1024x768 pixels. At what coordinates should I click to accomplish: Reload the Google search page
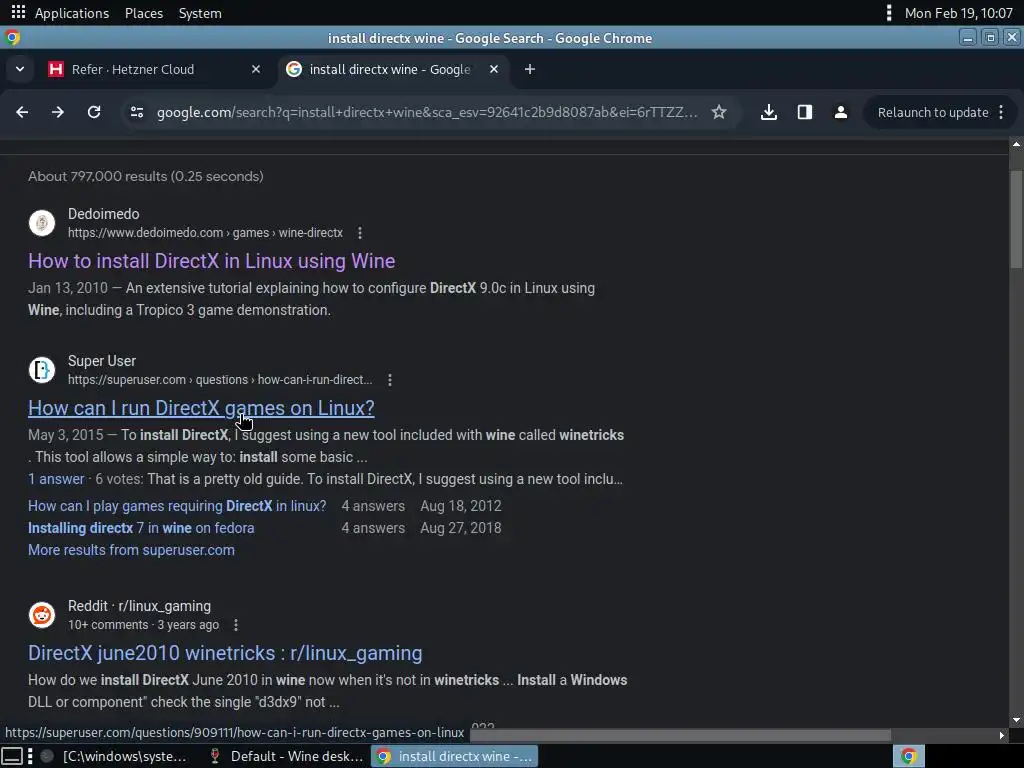(94, 112)
